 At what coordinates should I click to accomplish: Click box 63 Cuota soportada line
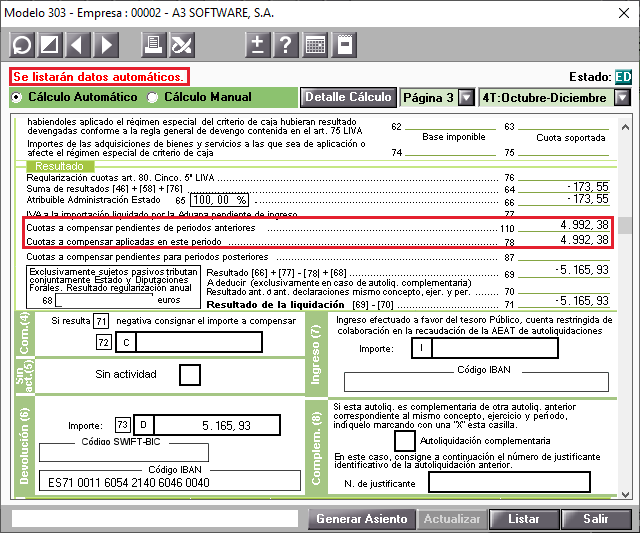(x=563, y=127)
